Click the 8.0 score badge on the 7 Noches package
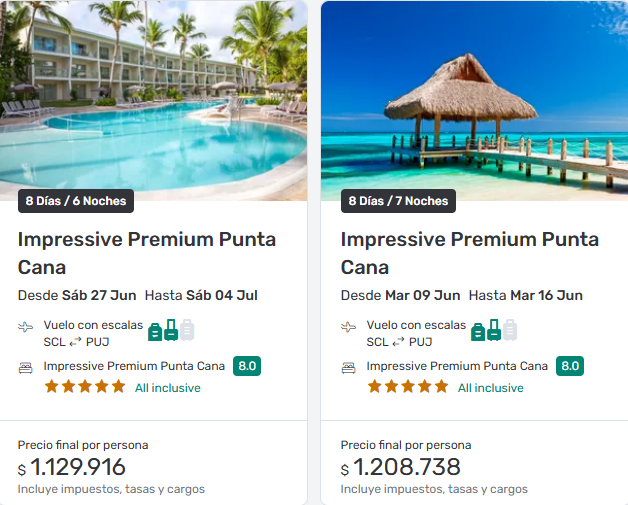The image size is (628, 505). point(570,366)
